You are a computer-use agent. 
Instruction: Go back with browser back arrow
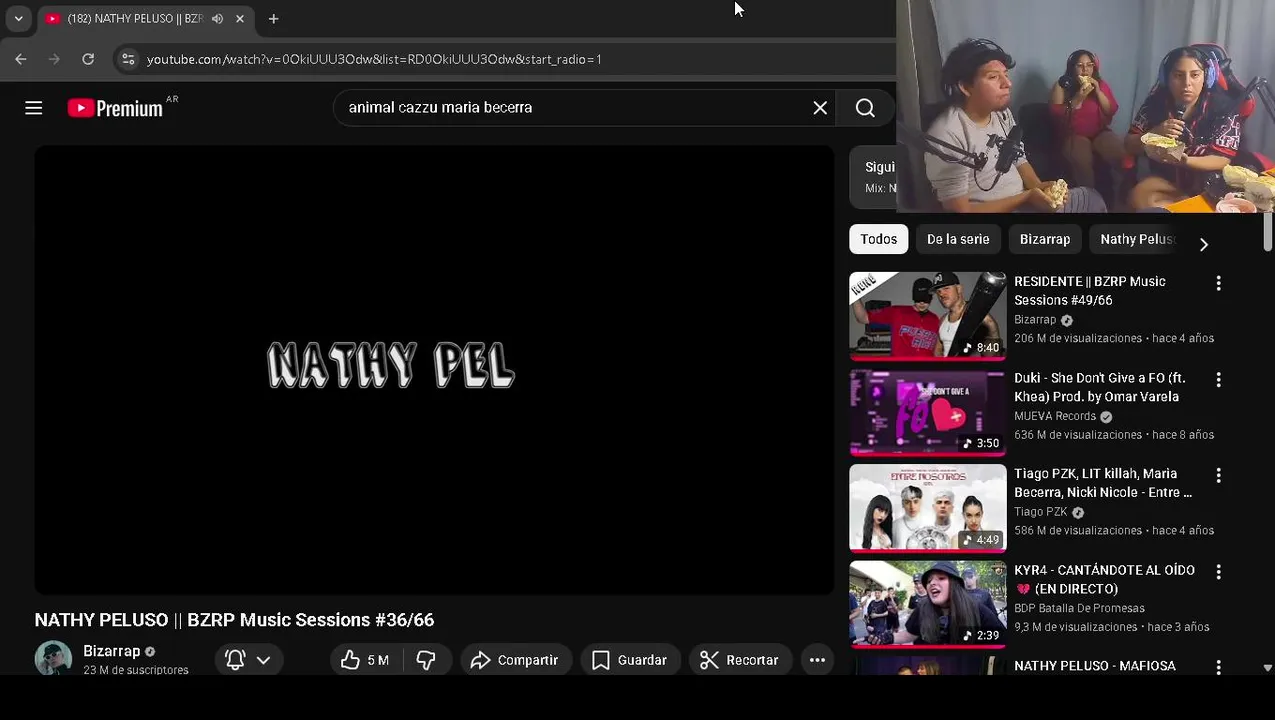pos(21,59)
